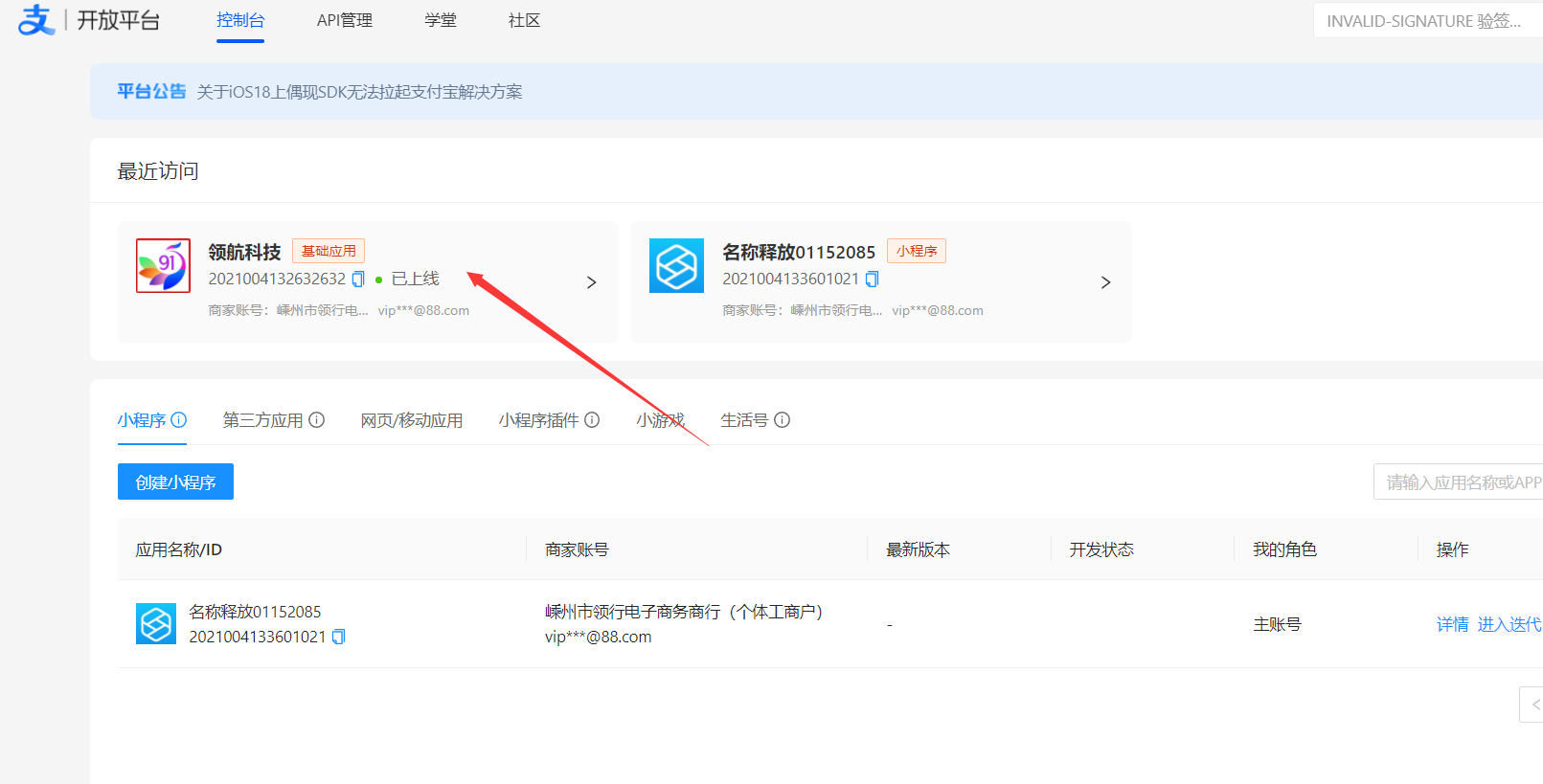Click the Alipay logo icon
1543x784 pixels.
36,20
